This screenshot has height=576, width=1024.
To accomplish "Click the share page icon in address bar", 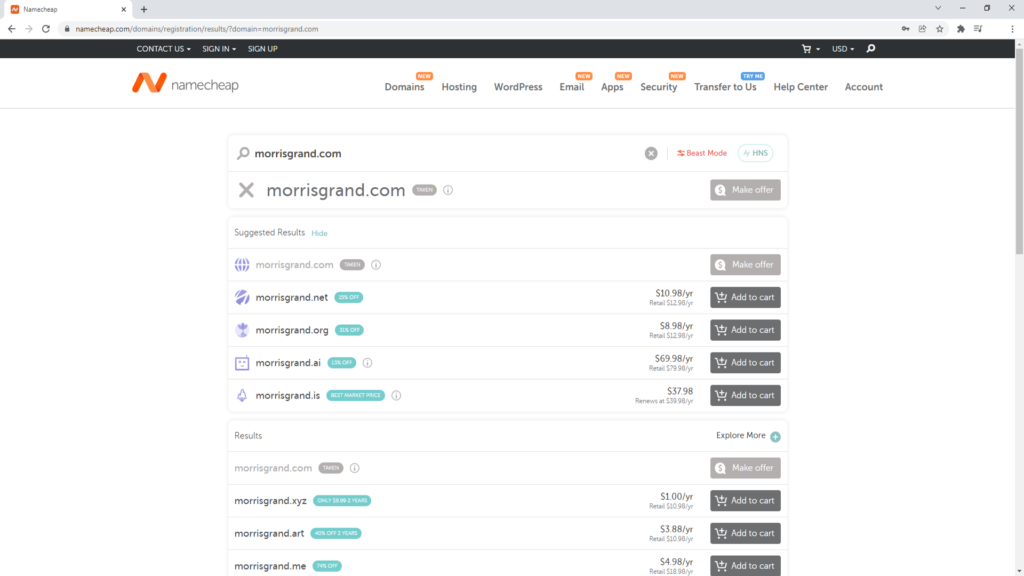I will [922, 29].
